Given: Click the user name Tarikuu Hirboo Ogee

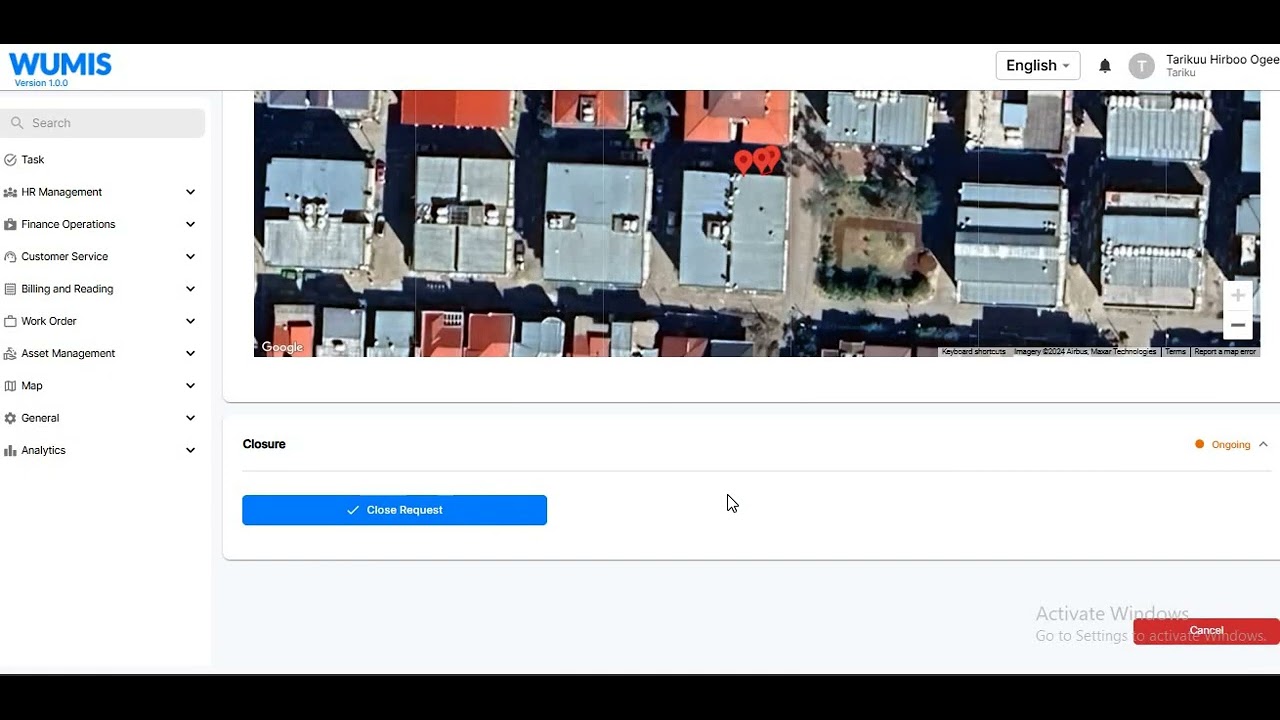Looking at the screenshot, I should tap(1222, 60).
